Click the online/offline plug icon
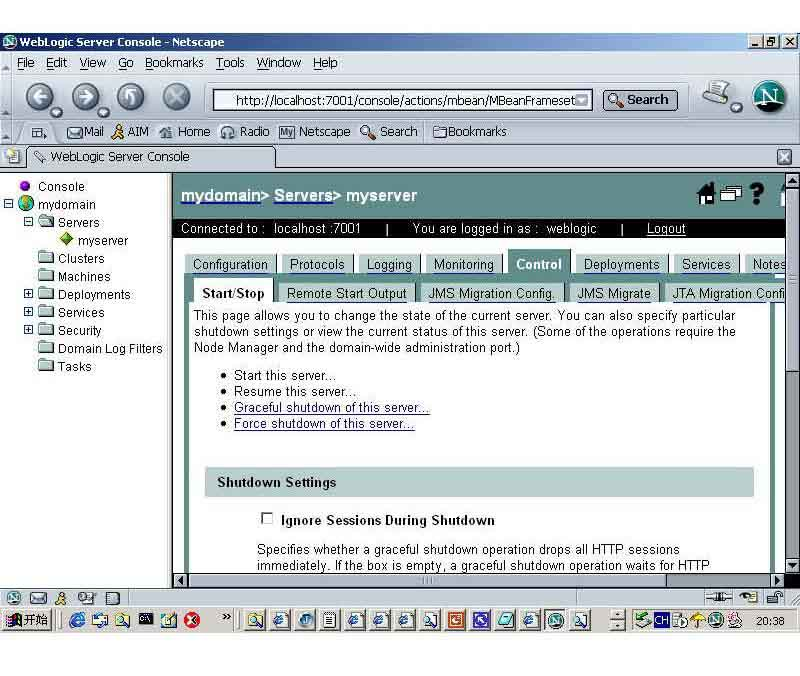The image size is (800, 676). 718,596
